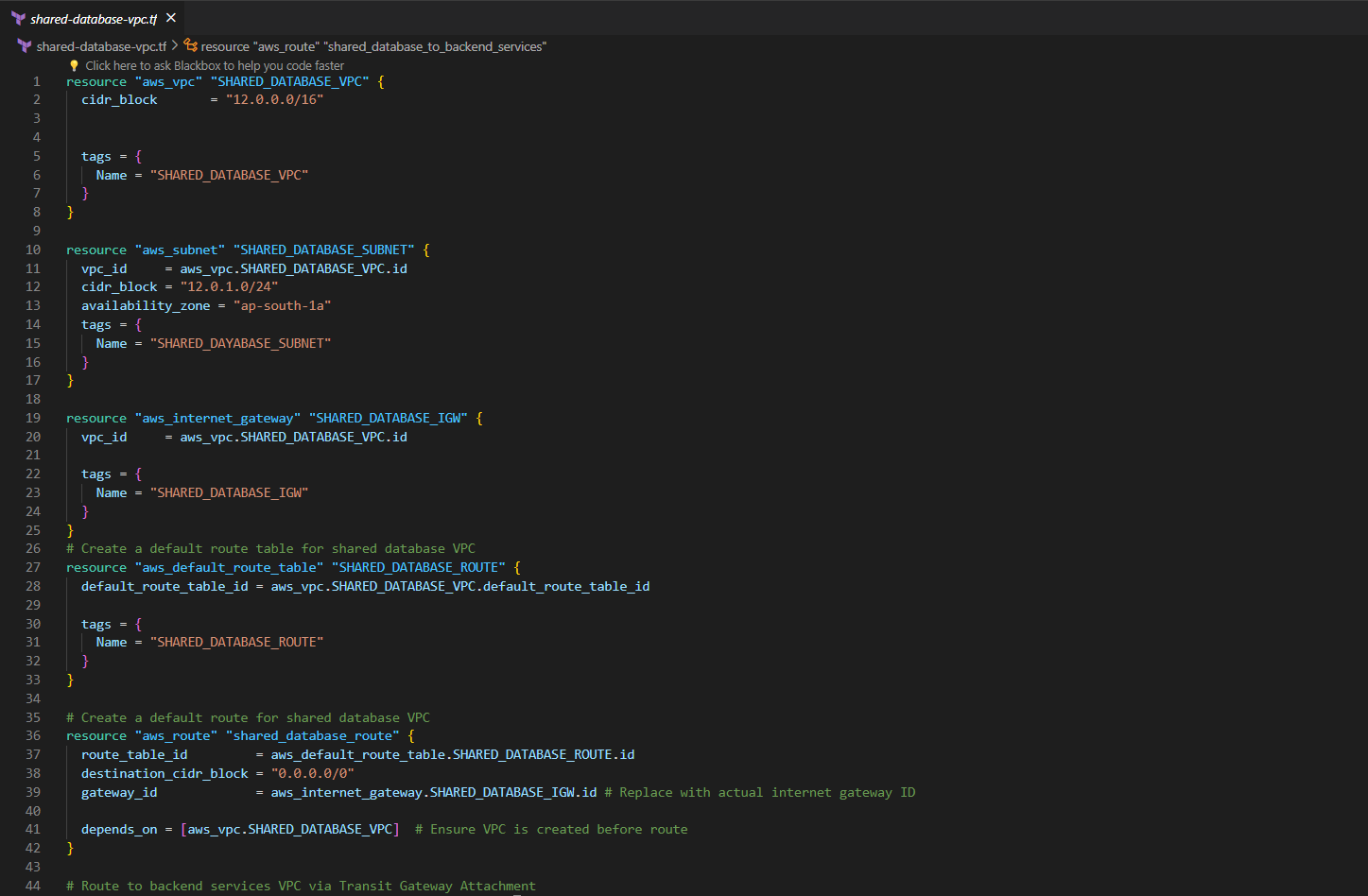This screenshot has height=896, width=1368.
Task: Open the shared-database-vpc.tf breadcrumb file item
Action: [101, 46]
